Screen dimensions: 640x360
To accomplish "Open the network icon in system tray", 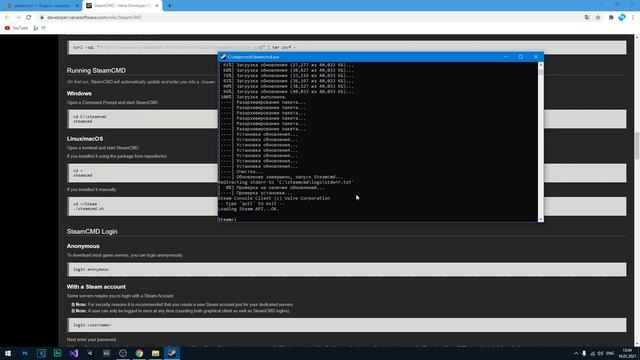I will [x=592, y=353].
